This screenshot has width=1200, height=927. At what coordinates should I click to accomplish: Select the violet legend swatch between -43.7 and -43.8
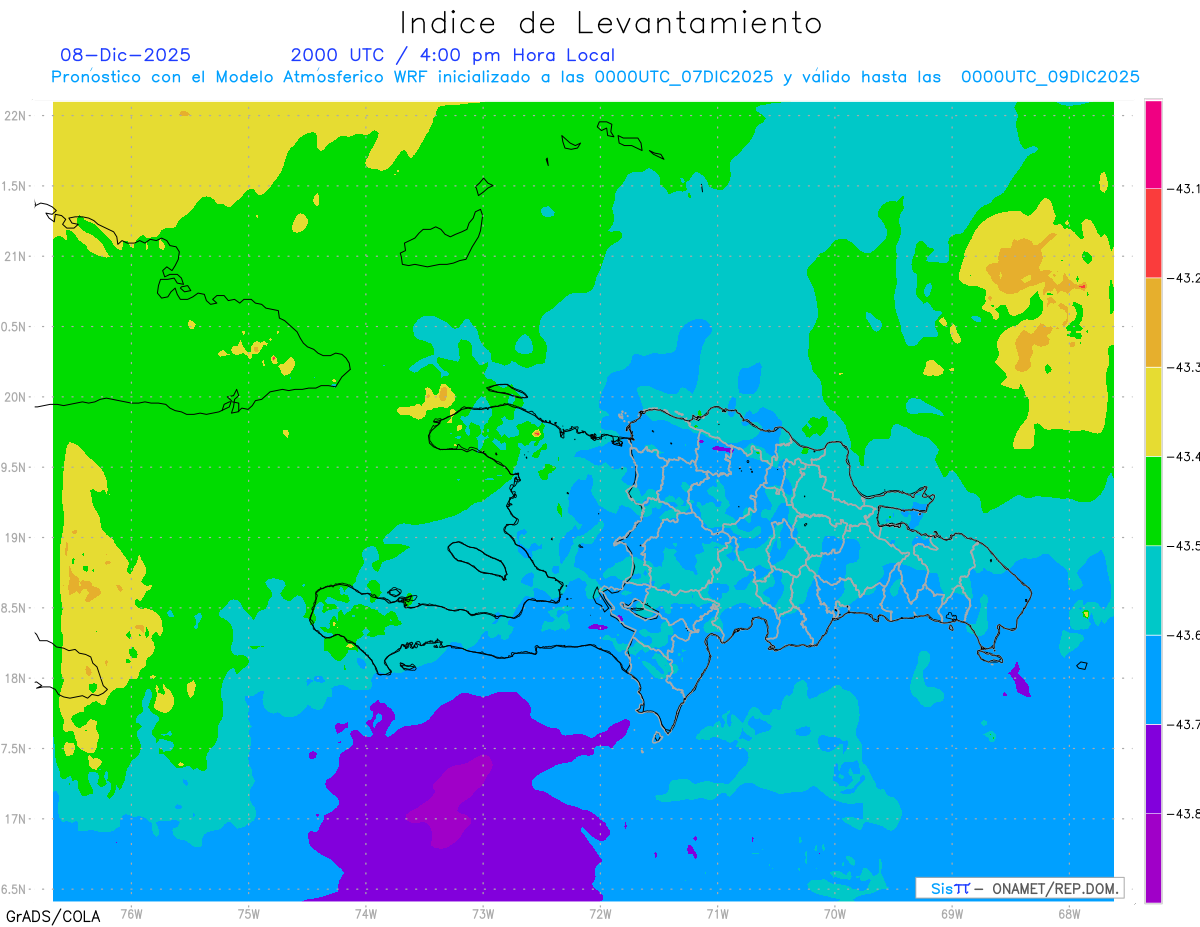click(1153, 768)
